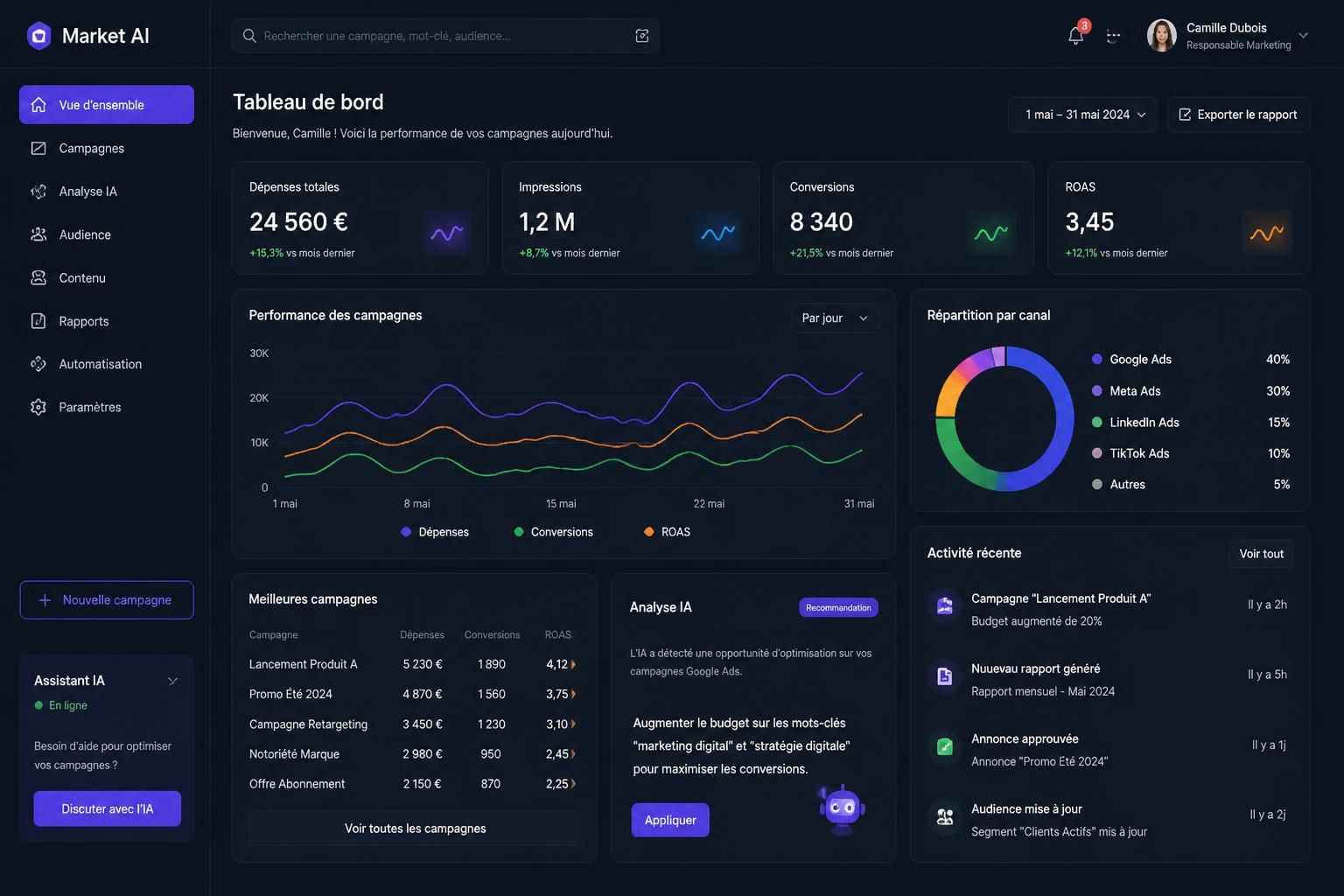Click the Analyse IA sidebar icon
This screenshot has height=896, width=1344.
38,191
